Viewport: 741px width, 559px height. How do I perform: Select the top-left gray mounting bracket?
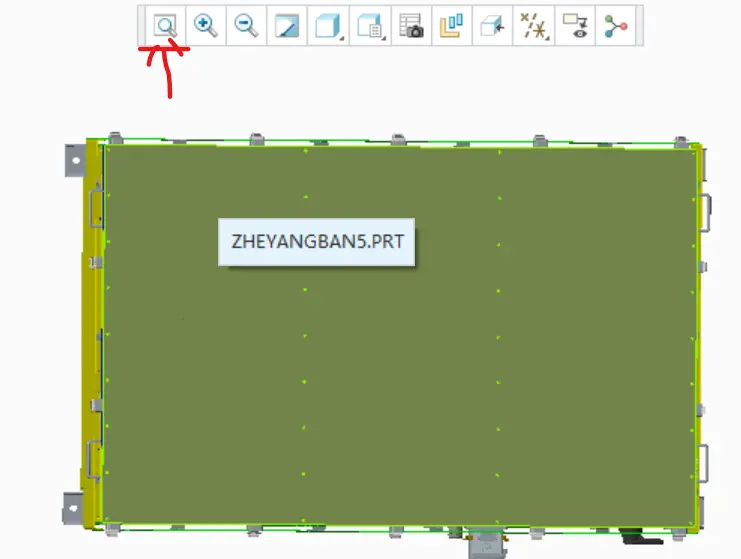pos(75,161)
